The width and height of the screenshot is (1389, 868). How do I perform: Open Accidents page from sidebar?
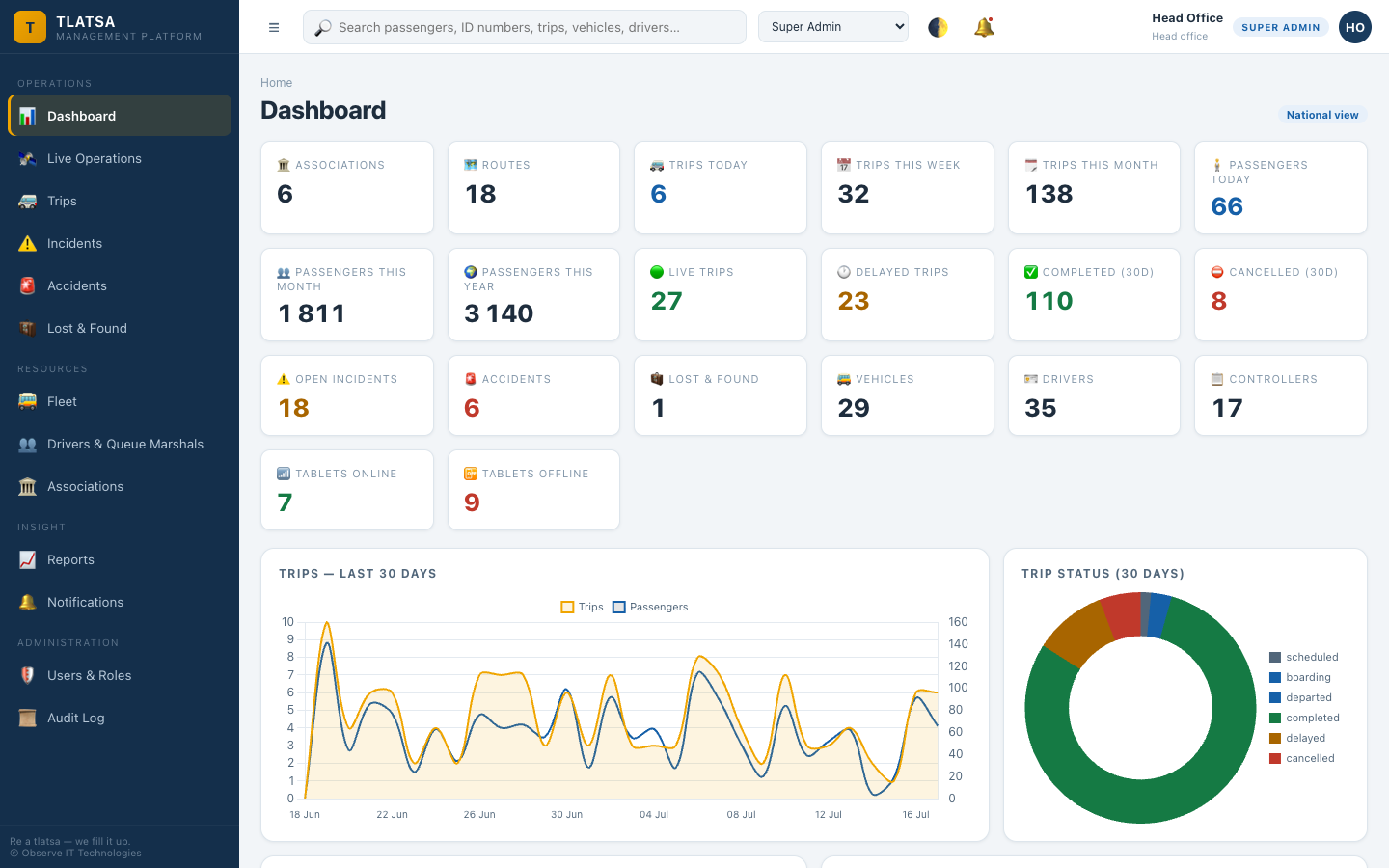pos(120,285)
